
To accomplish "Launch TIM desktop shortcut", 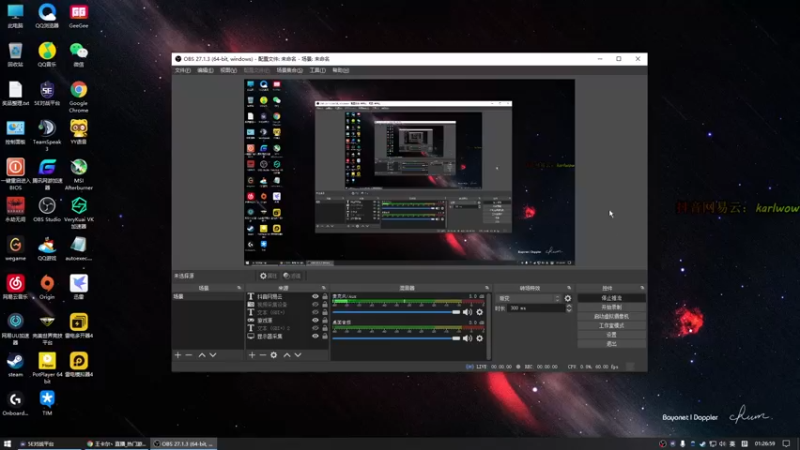I will point(47,403).
